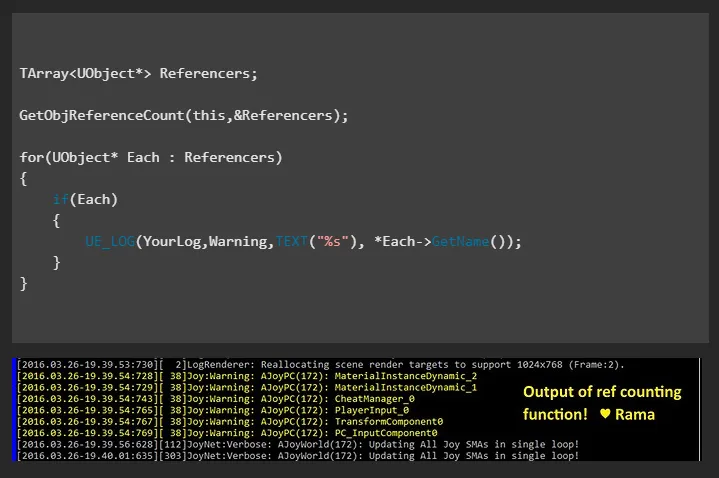Select the "TransformComponent0" log entry
The height and width of the screenshot is (478, 719).
pyautogui.click(x=230, y=422)
